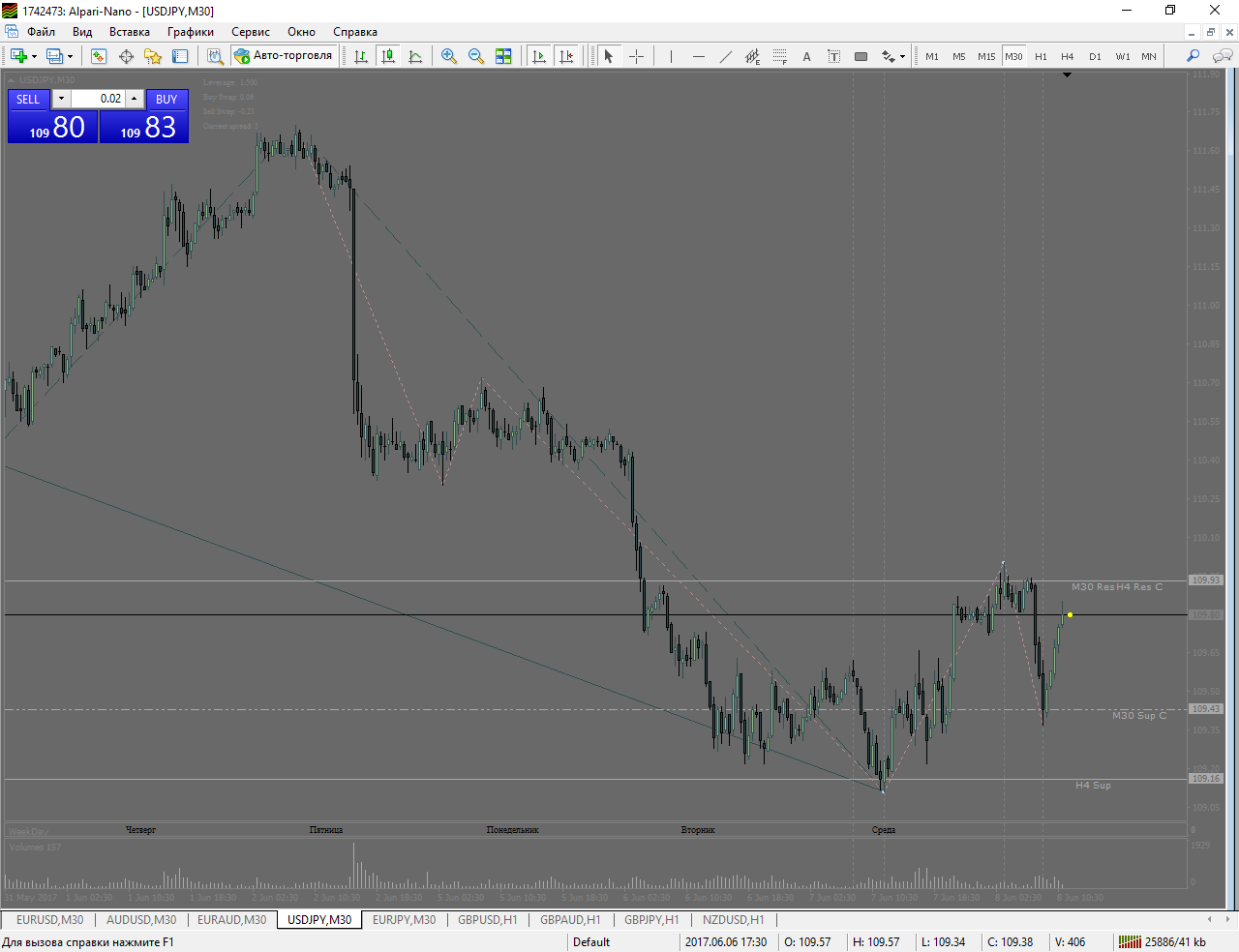Toggle the Terminal panel icon
The image size is (1239, 952).
point(180,56)
